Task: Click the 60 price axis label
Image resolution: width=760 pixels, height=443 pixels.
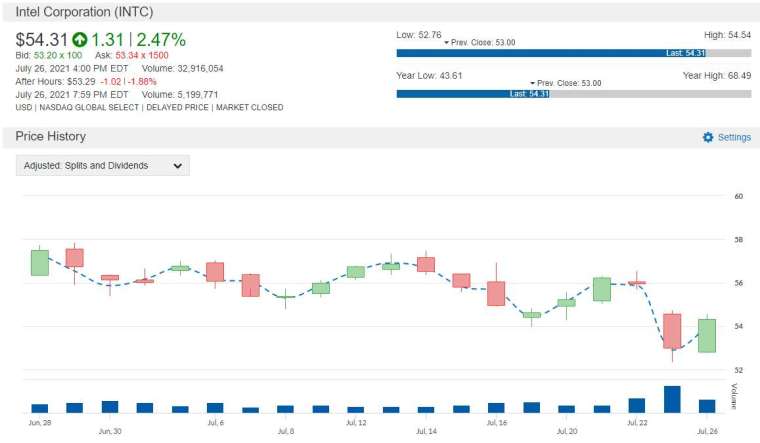Action: pos(739,196)
